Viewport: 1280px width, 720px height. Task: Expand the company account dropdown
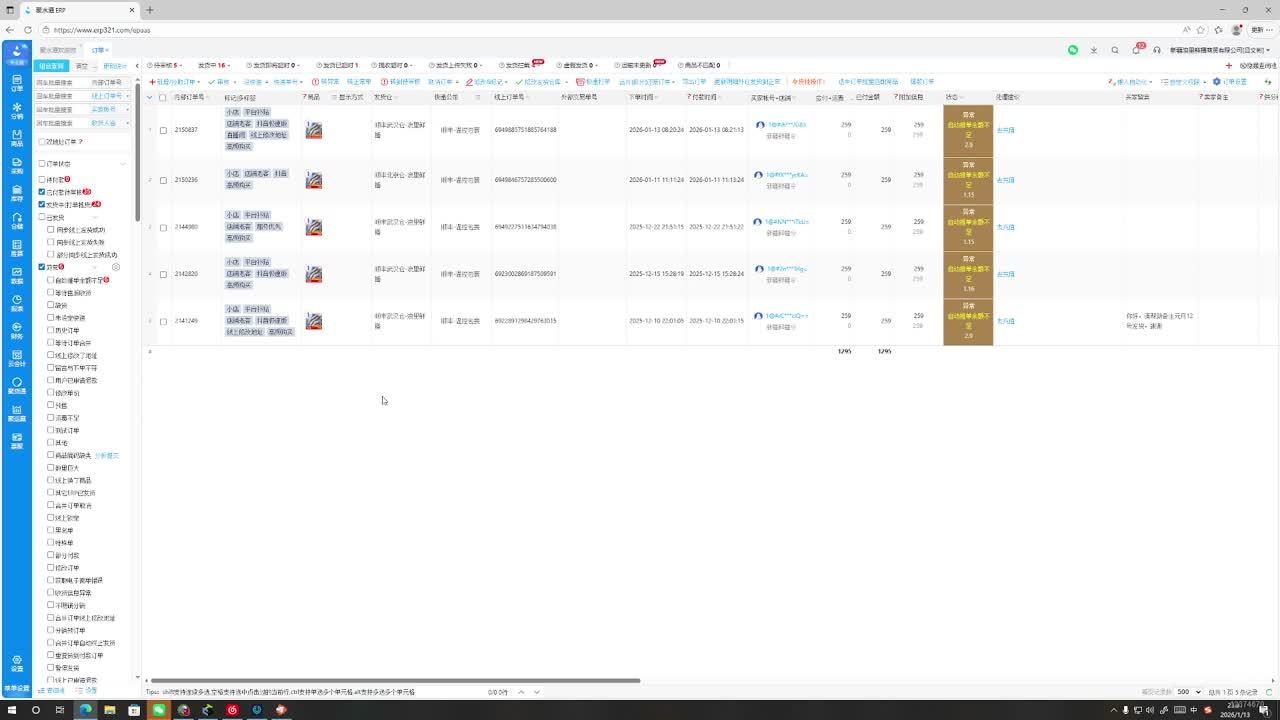(x=1269, y=50)
